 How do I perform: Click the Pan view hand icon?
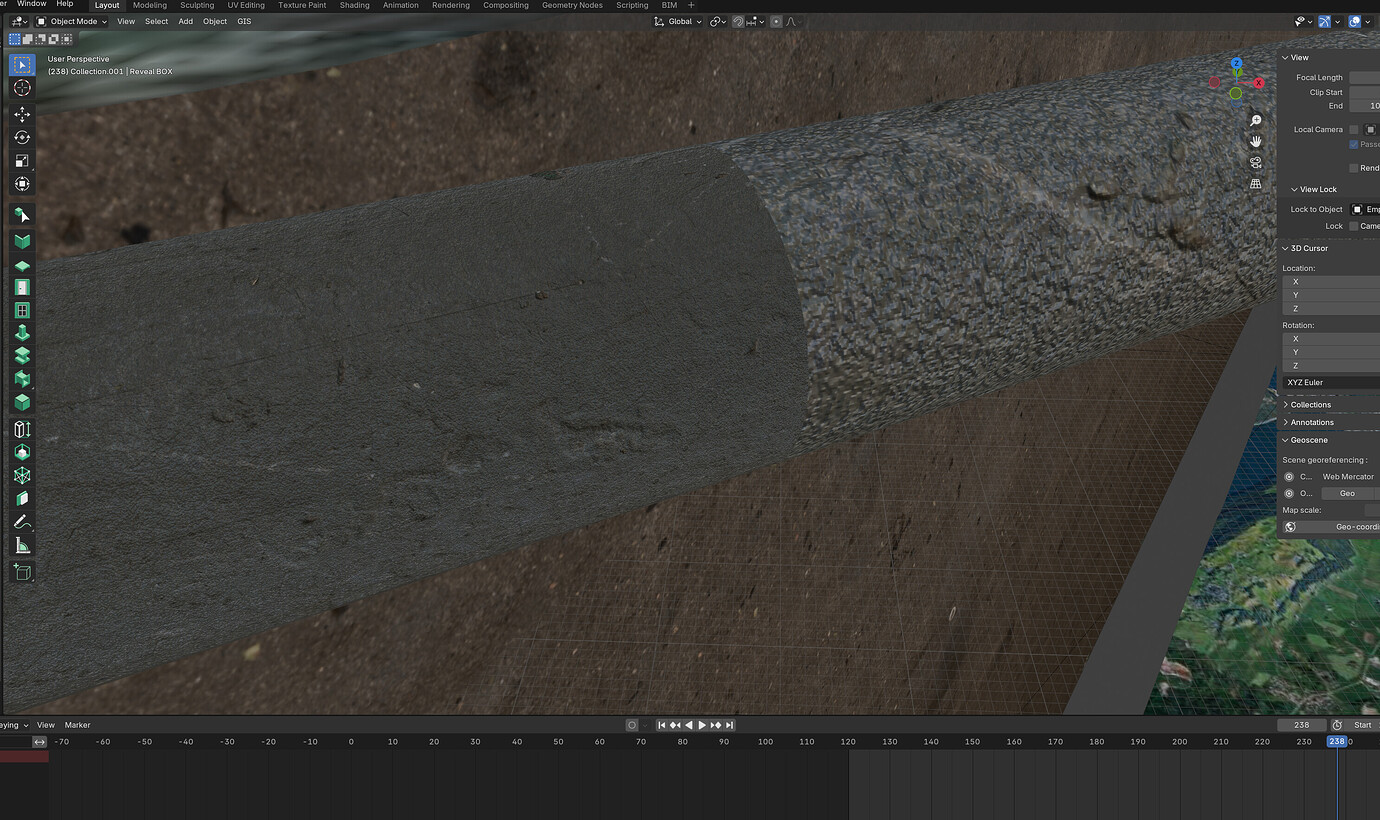[1256, 141]
